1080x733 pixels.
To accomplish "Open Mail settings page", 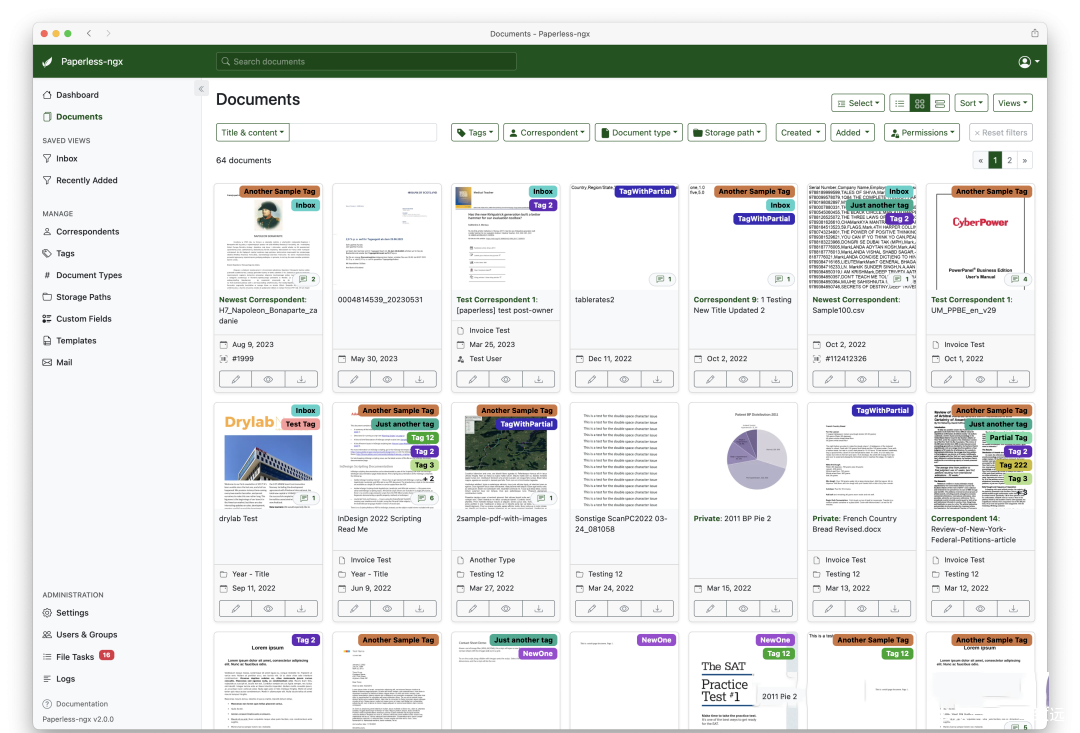I will click(57, 362).
